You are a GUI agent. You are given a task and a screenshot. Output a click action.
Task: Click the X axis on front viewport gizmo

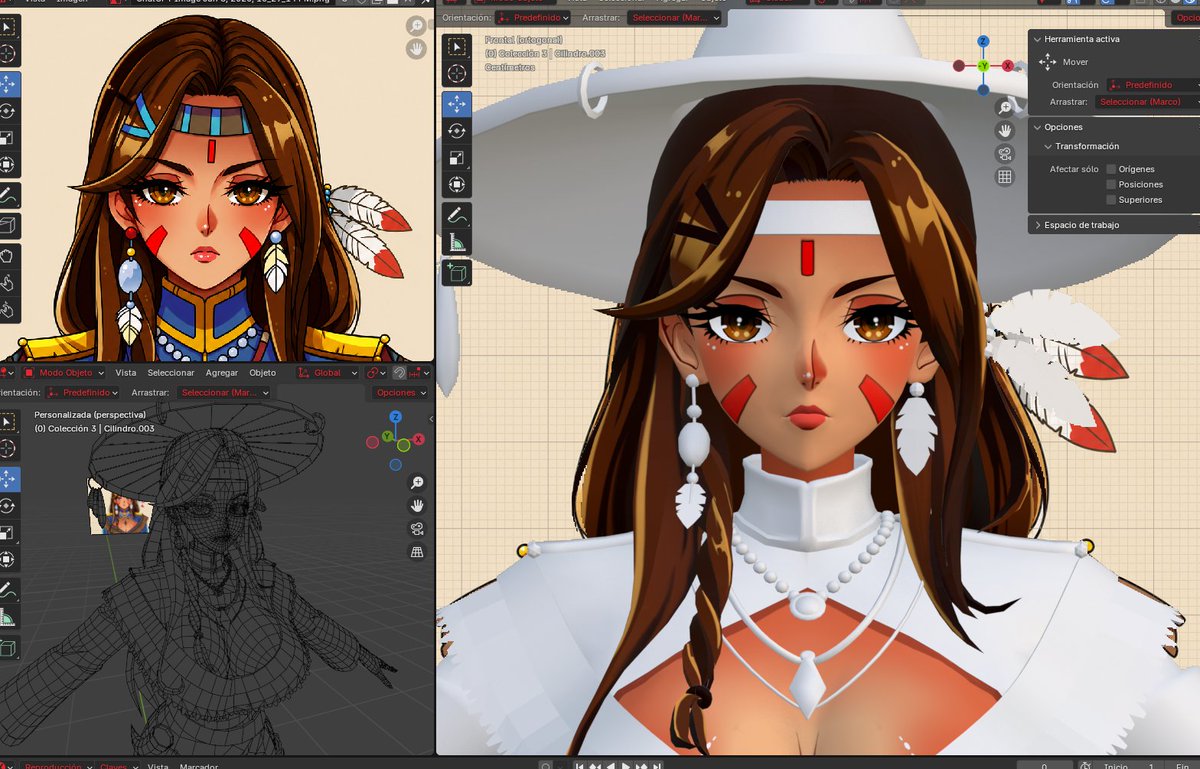point(1008,65)
